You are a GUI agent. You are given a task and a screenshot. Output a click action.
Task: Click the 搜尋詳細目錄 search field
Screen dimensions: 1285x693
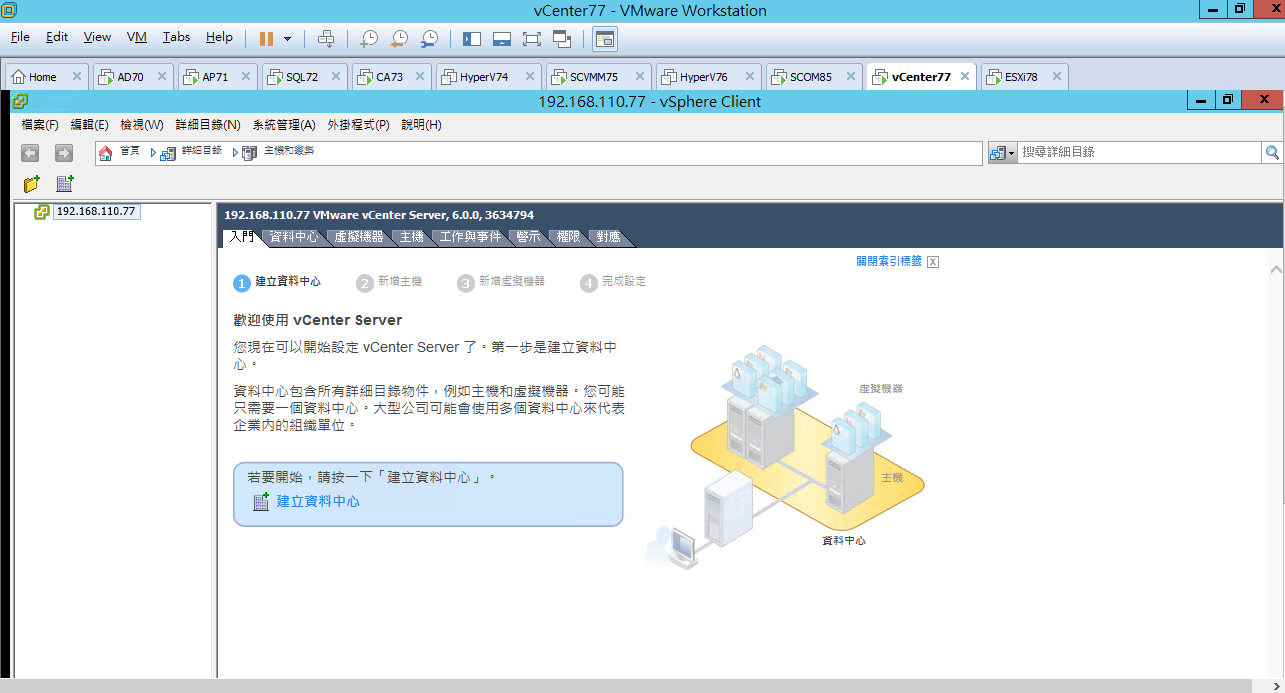pos(1139,152)
